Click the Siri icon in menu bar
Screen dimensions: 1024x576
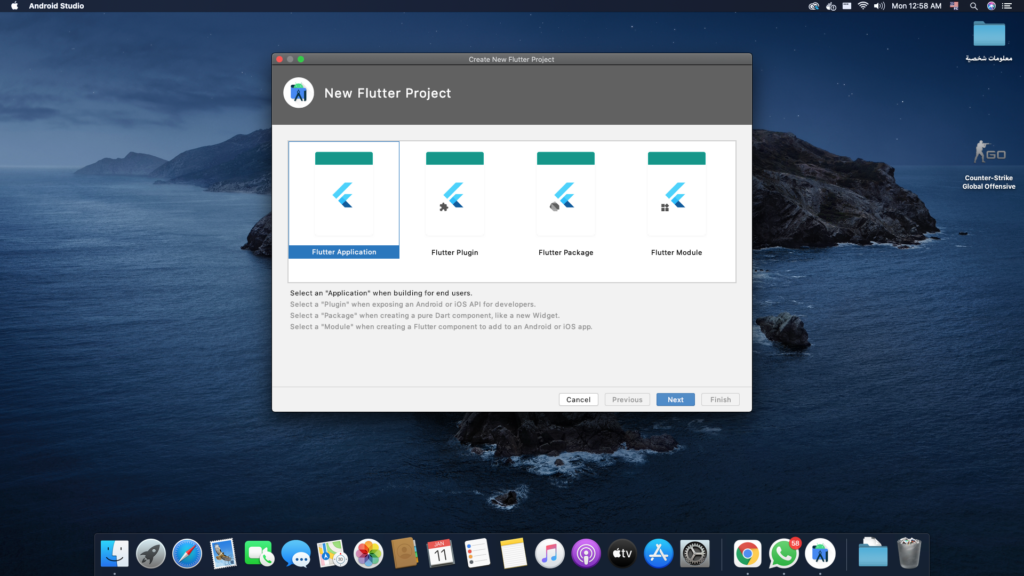tap(991, 6)
